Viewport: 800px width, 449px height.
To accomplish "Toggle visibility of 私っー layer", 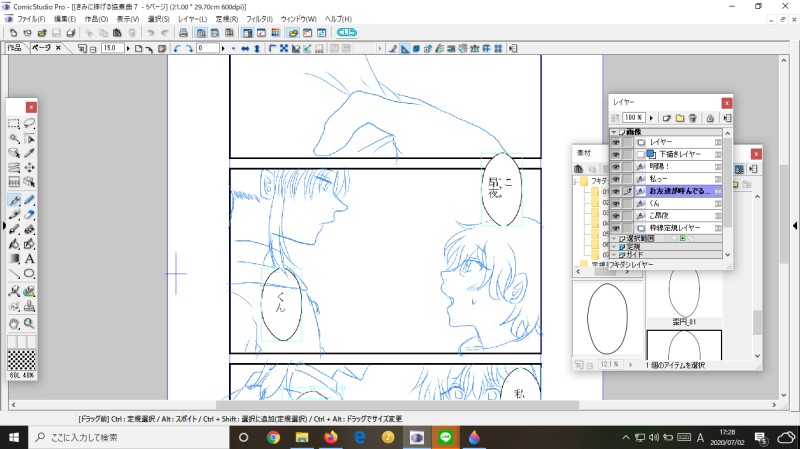I will coord(616,179).
